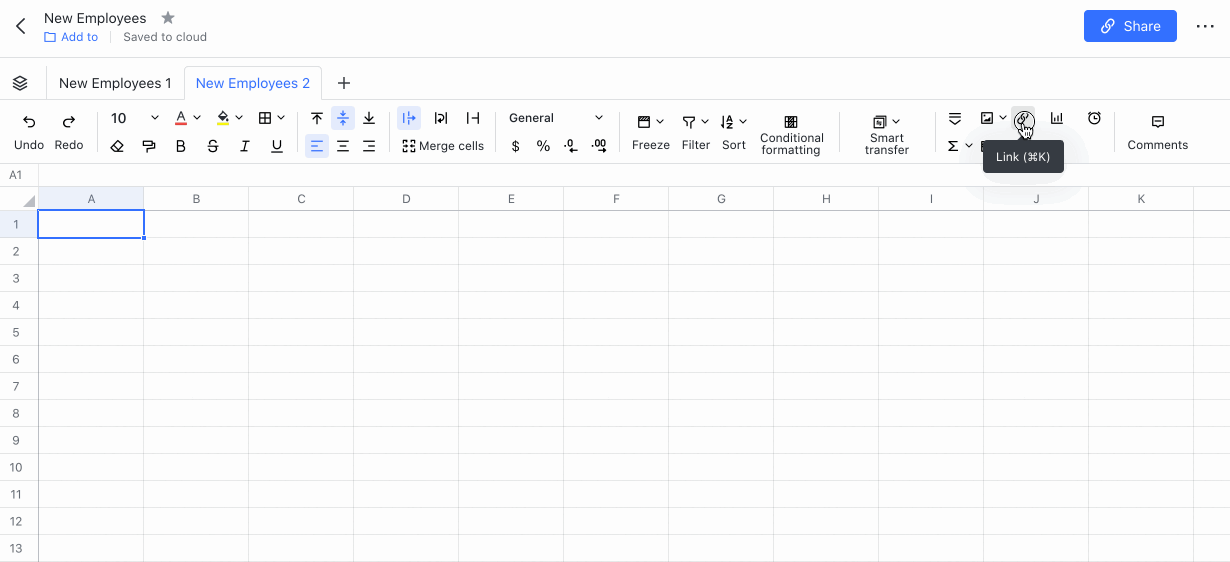Switch to the New Employees 1 tab

tap(115, 83)
